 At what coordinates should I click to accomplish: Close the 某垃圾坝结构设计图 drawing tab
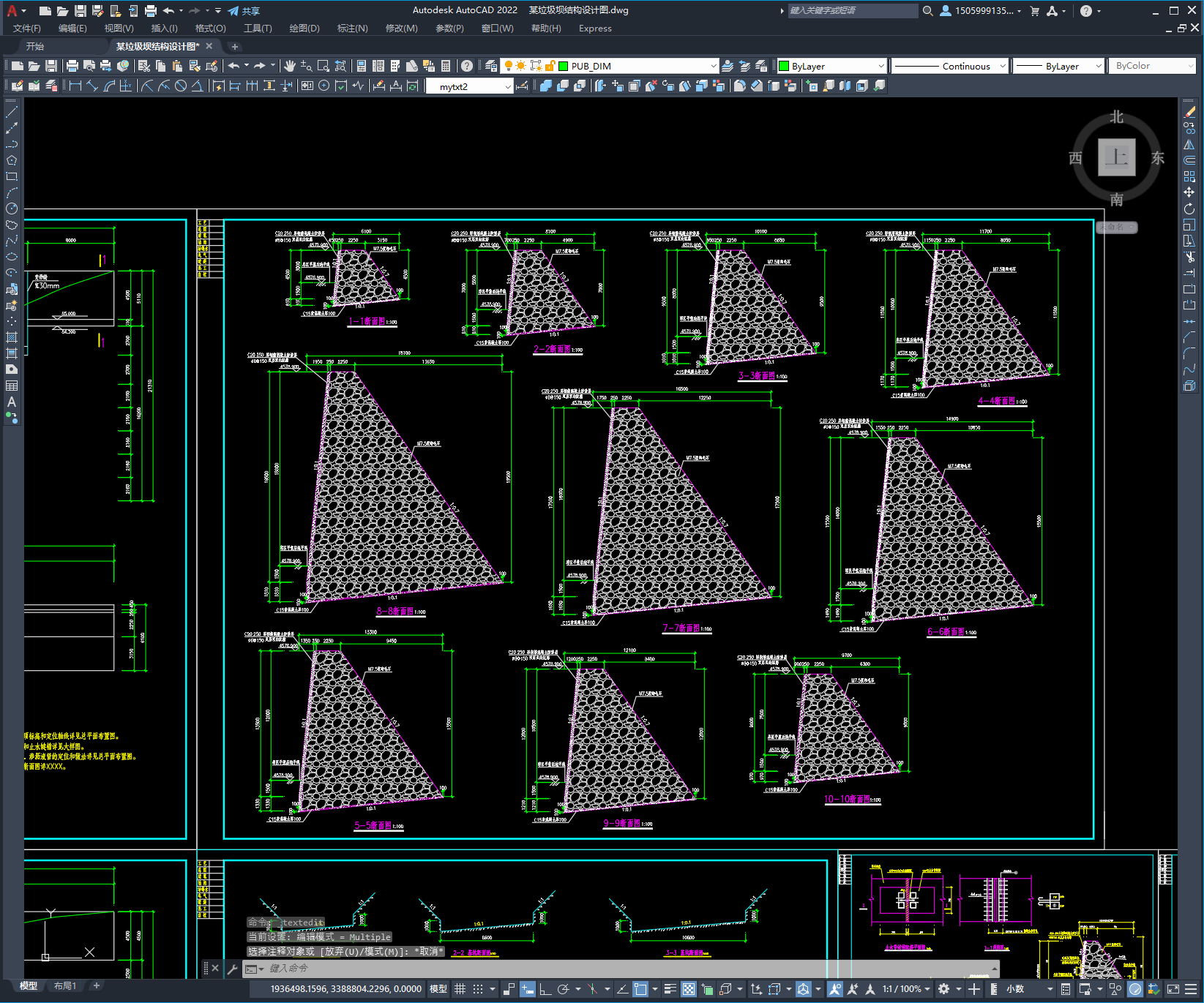[x=209, y=46]
